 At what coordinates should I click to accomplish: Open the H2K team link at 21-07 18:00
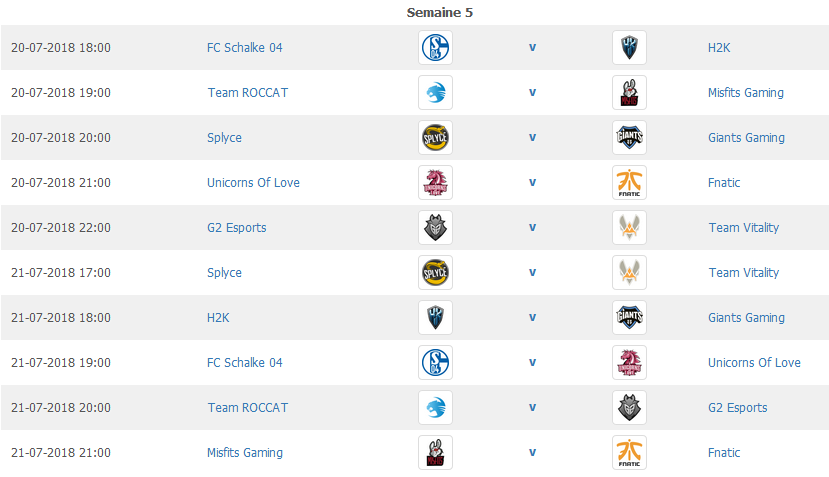pyautogui.click(x=218, y=317)
